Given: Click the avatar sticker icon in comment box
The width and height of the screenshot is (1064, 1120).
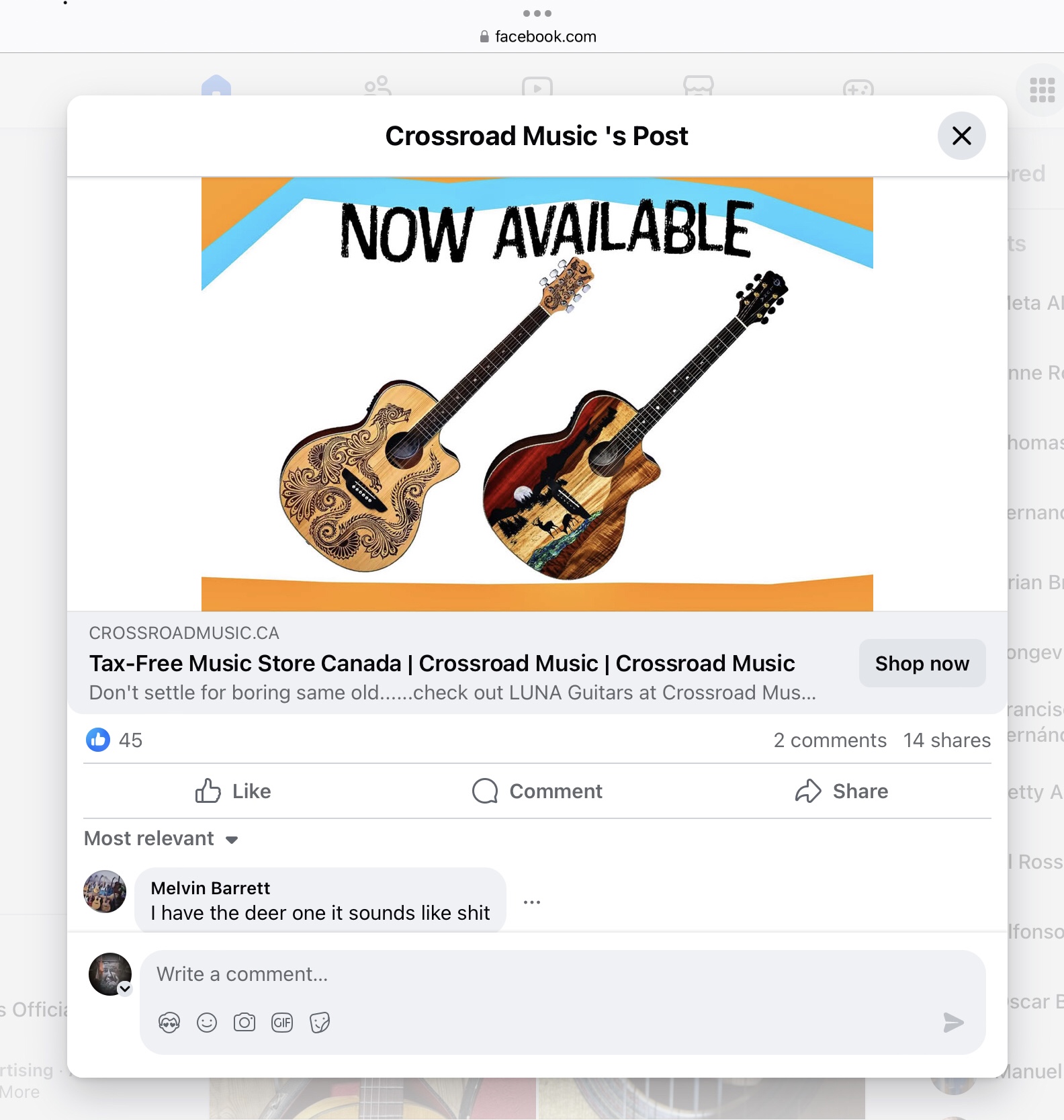Looking at the screenshot, I should (169, 1023).
